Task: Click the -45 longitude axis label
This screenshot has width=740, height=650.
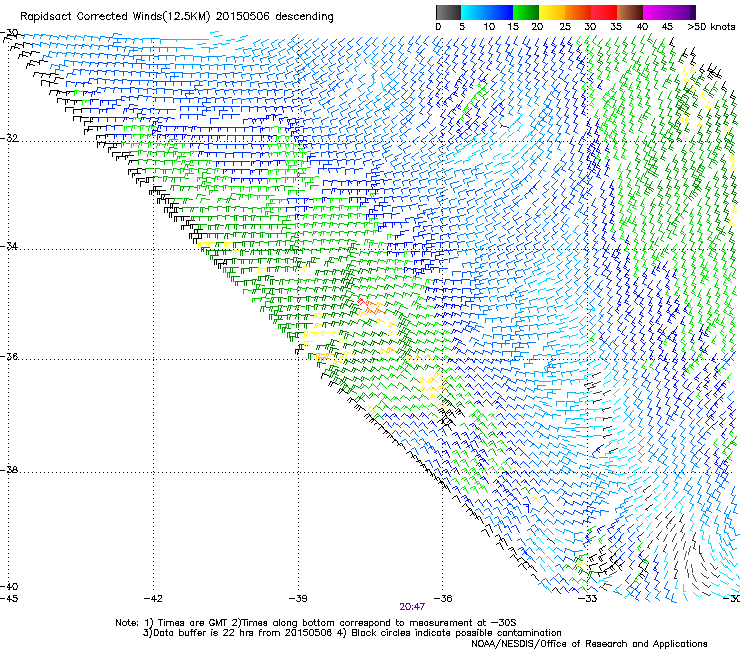Action: 8,599
